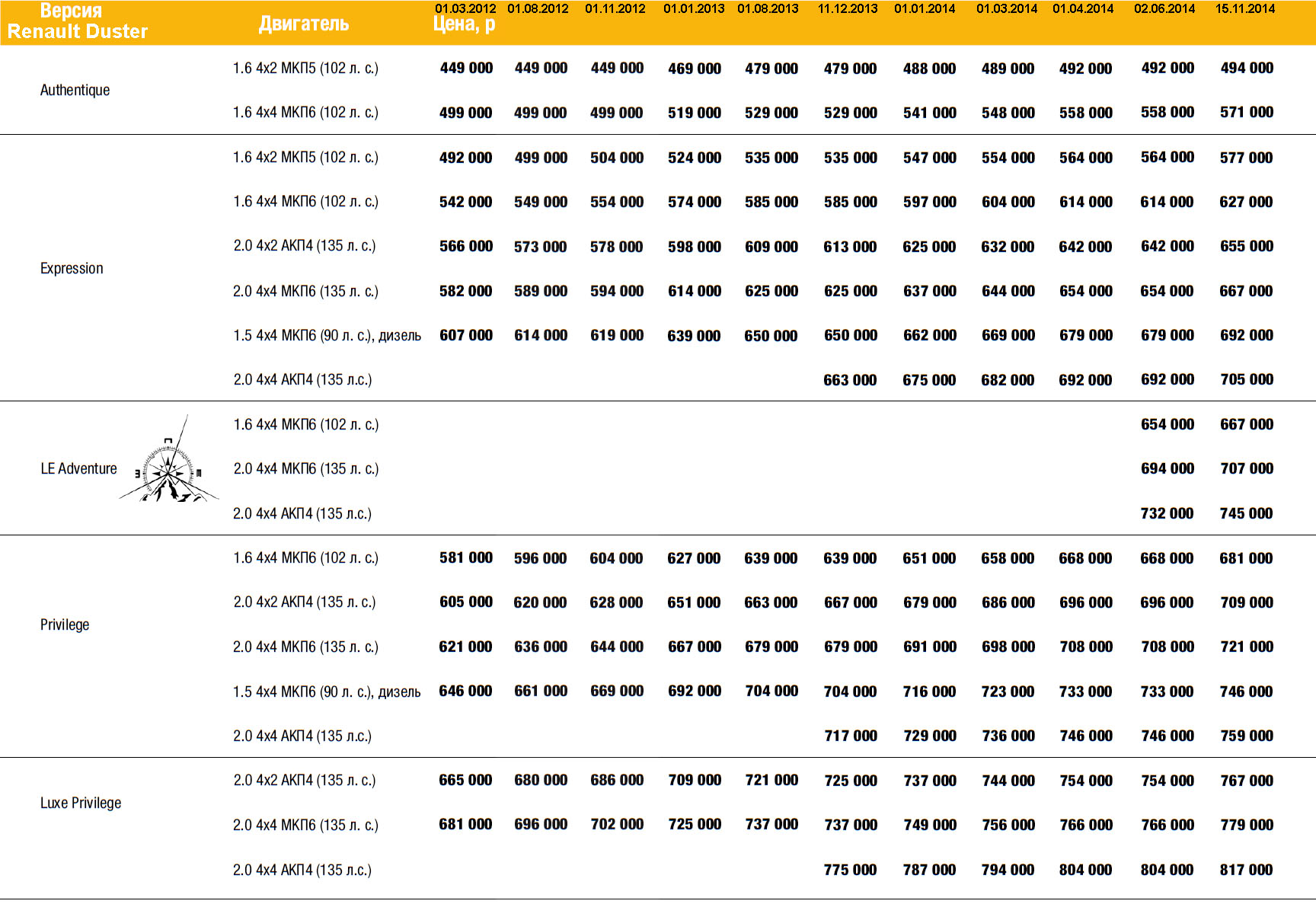Select LE Adventure engine '1.6 4x4 МКП6 (102 л. с.)'
The height and width of the screenshot is (904, 1316).
tap(305, 424)
